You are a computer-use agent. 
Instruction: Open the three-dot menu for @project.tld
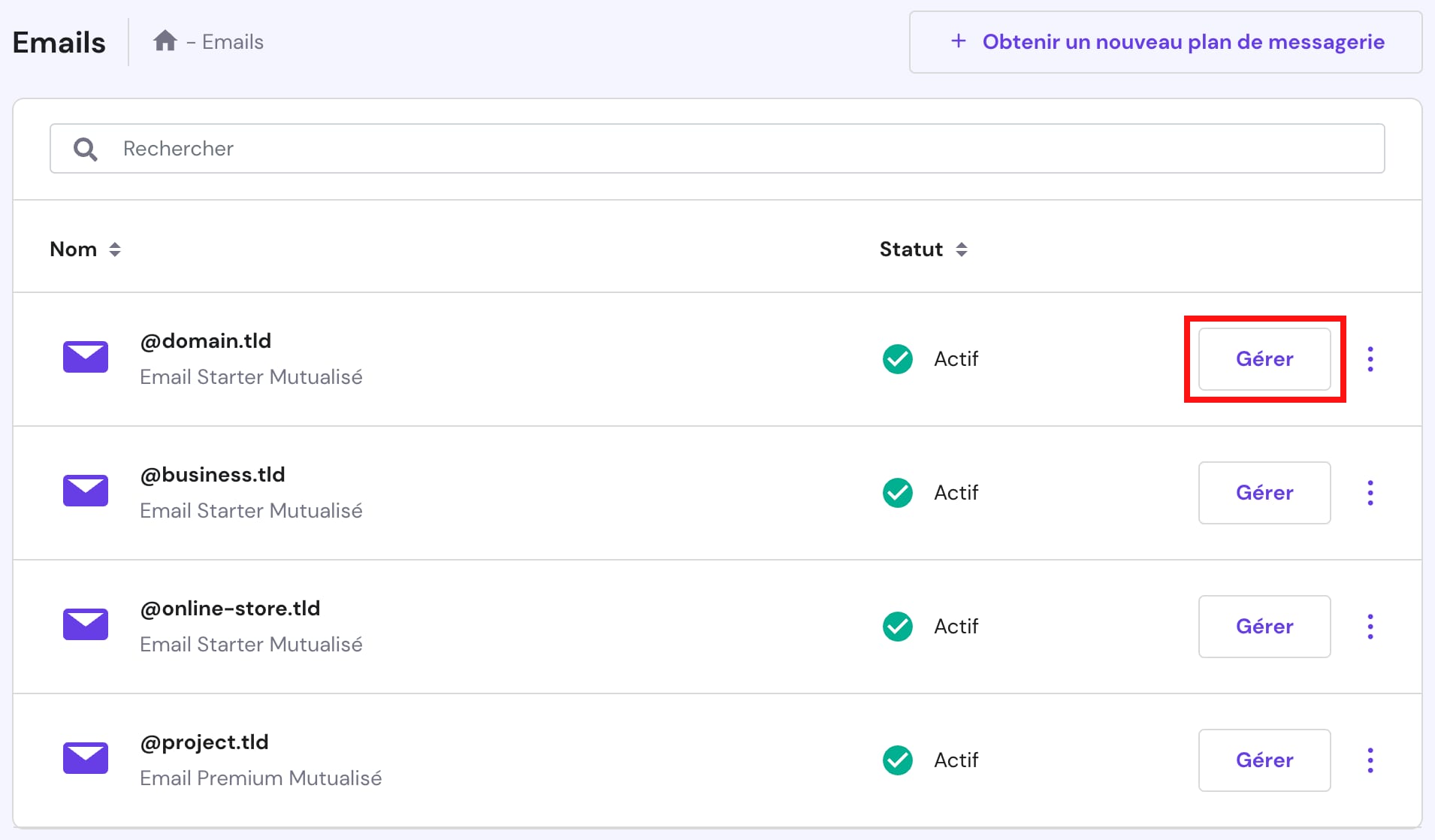pyautogui.click(x=1372, y=760)
